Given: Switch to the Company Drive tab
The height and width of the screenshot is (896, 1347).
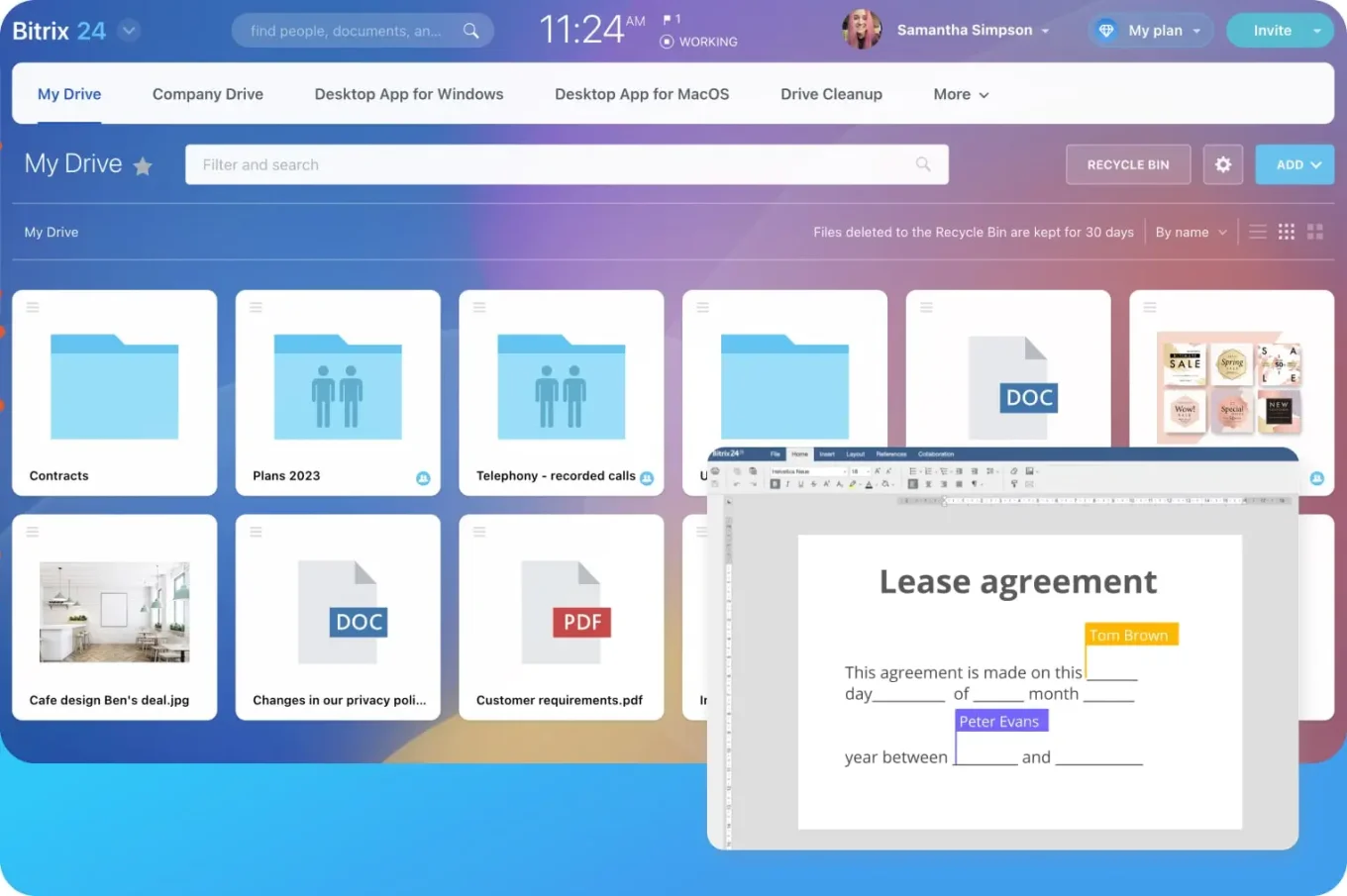Looking at the screenshot, I should click(x=207, y=94).
